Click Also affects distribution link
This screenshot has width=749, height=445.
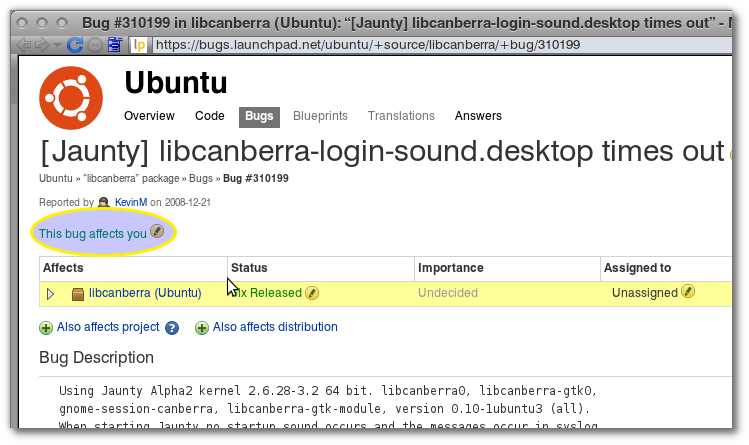point(275,327)
